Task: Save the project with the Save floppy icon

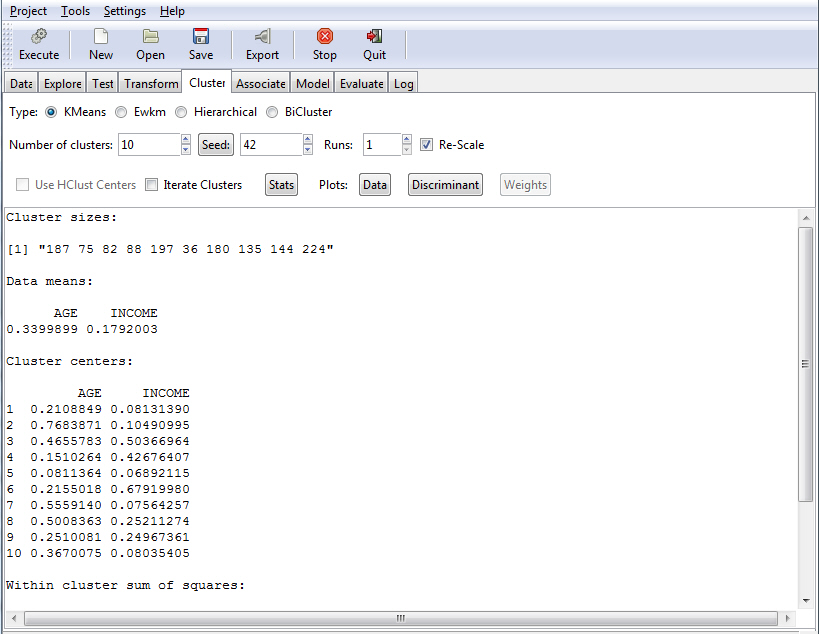Action: tap(201, 36)
